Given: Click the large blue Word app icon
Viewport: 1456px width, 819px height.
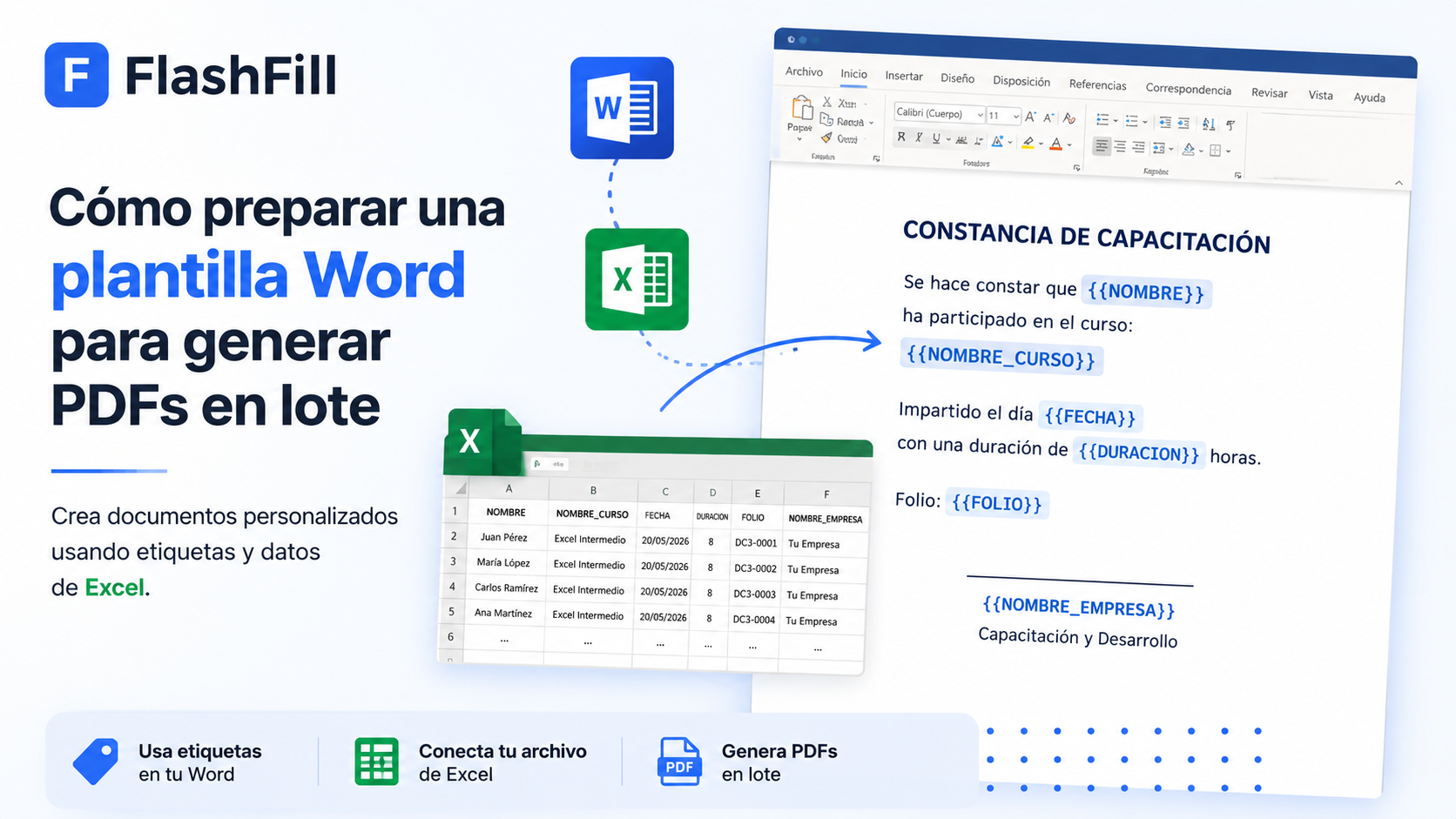Looking at the screenshot, I should [622, 108].
